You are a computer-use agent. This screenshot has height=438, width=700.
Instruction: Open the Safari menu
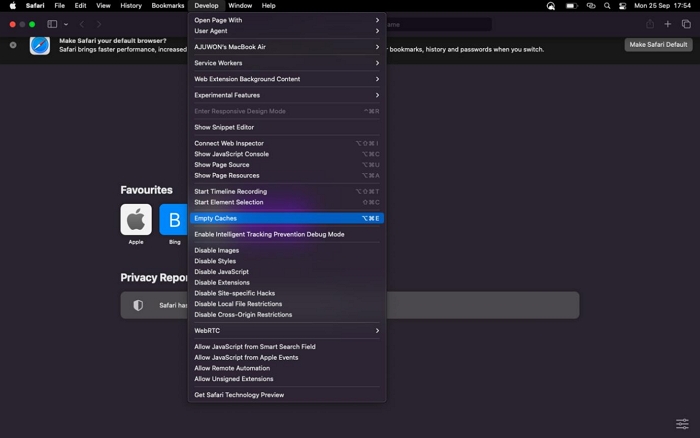pos(35,6)
